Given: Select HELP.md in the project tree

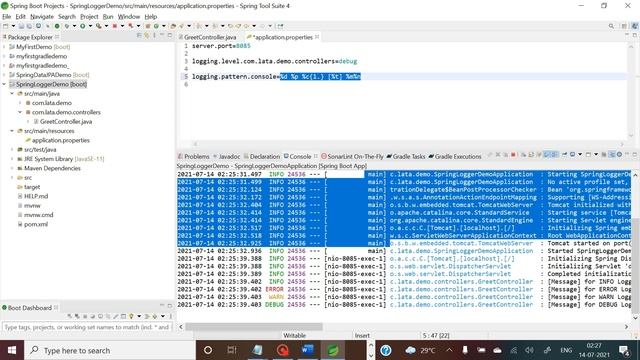Looking at the screenshot, I should pos(36,196).
